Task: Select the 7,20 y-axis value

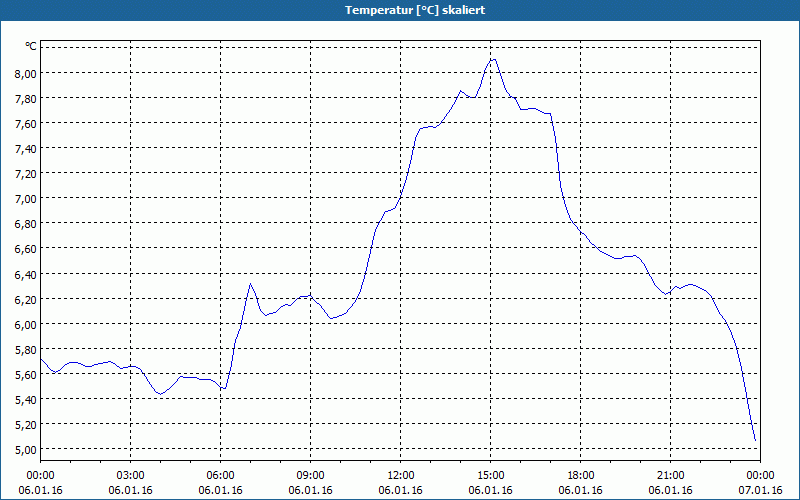Action: tap(26, 173)
